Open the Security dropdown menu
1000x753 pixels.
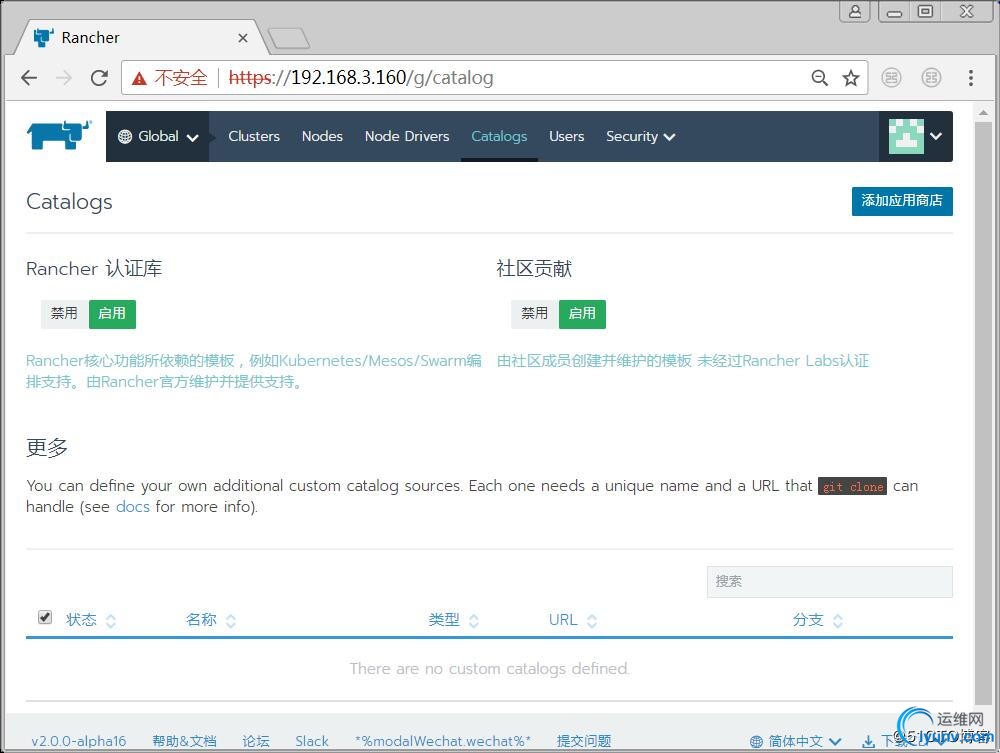tap(640, 136)
